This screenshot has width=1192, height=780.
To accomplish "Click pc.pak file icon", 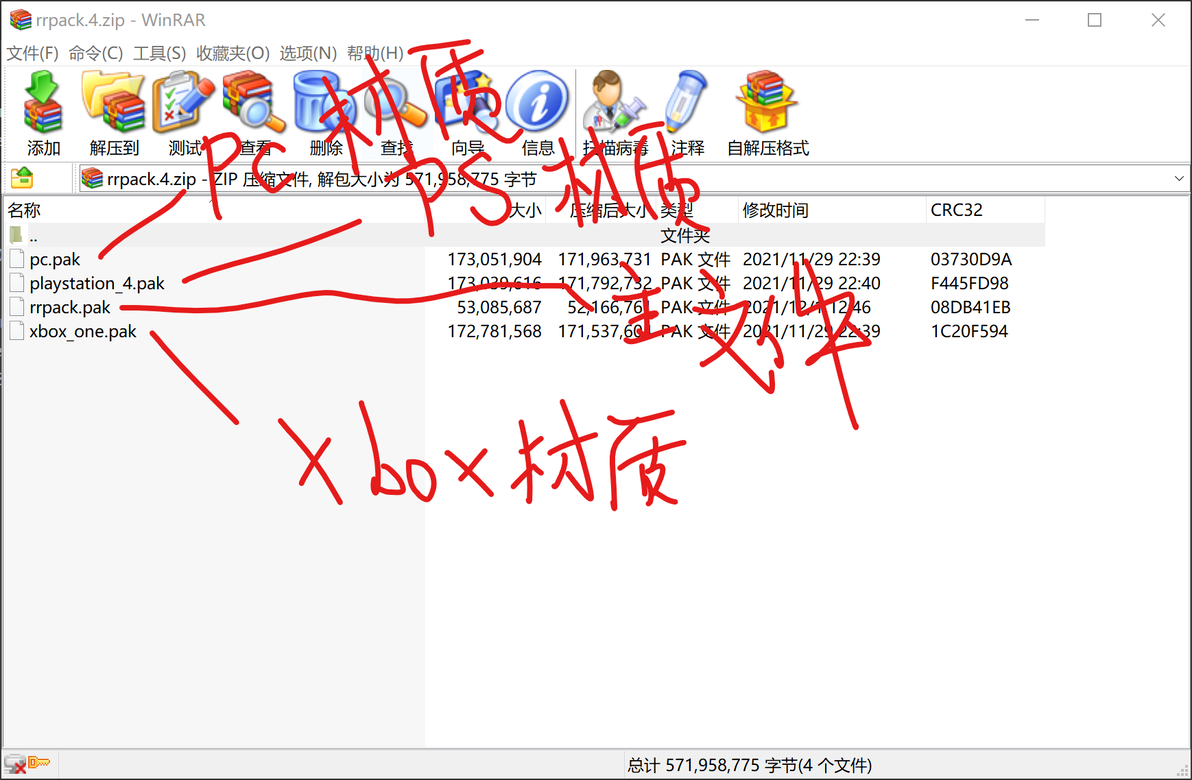I will click(x=17, y=258).
